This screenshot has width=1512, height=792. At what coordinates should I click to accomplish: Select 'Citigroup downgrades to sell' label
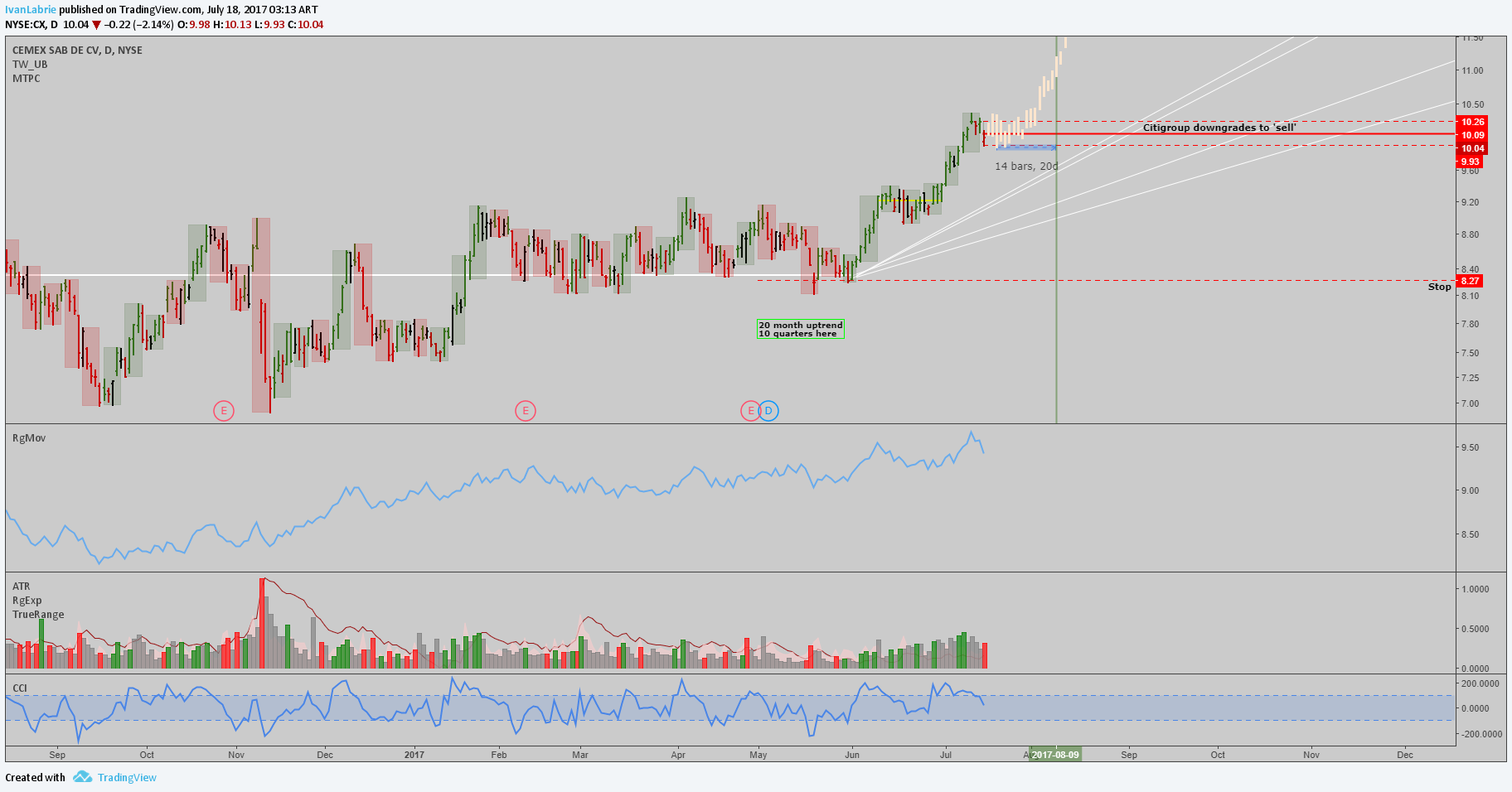[x=1219, y=128]
